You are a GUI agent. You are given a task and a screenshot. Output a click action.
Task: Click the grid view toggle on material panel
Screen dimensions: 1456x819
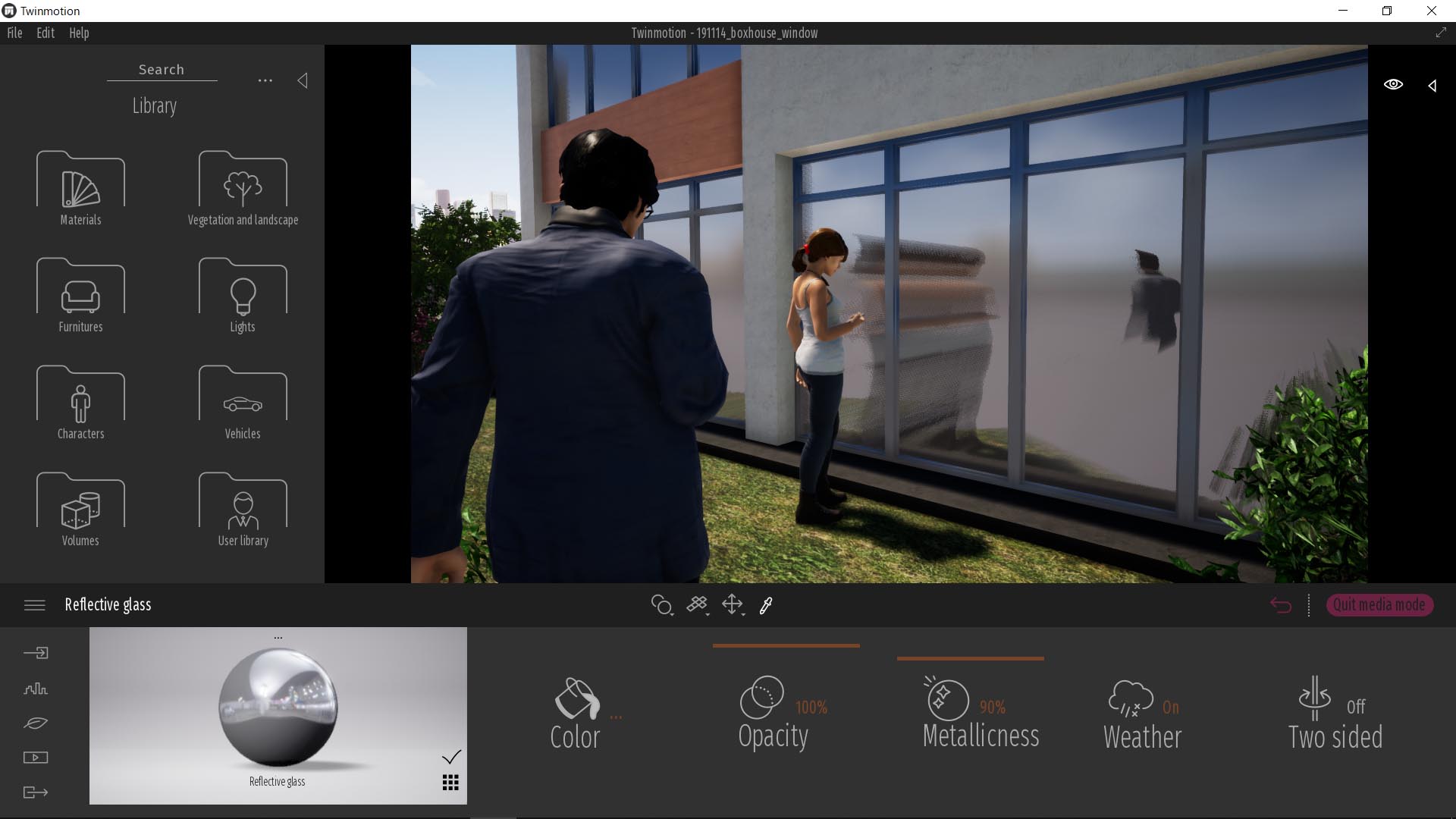(x=450, y=783)
